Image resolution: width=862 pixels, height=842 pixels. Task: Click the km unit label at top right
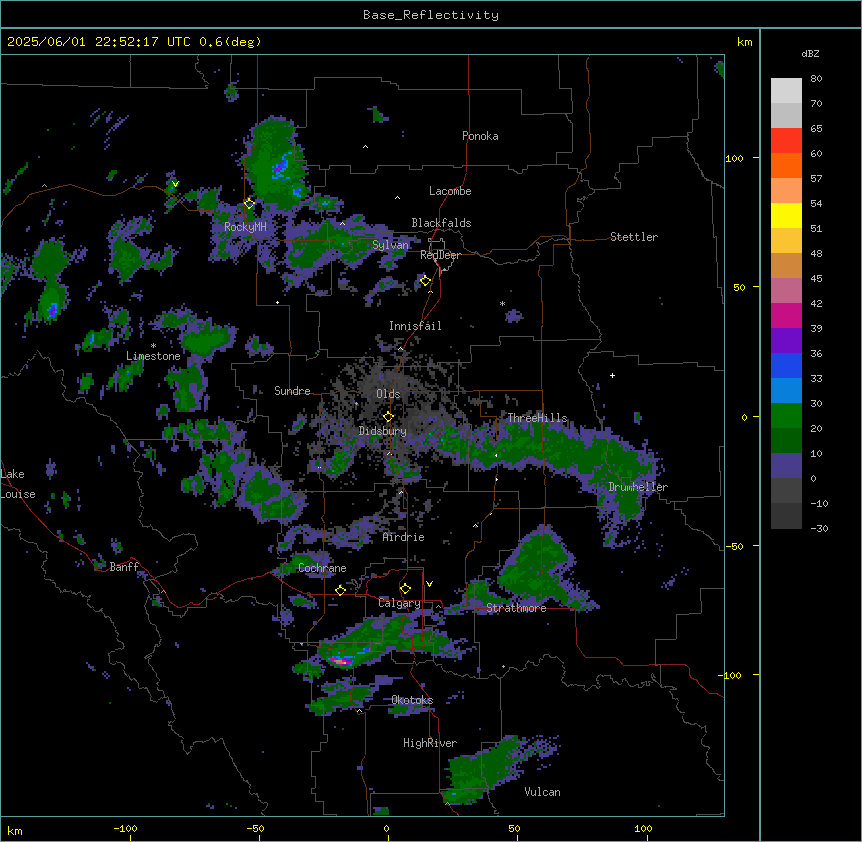[x=744, y=42]
